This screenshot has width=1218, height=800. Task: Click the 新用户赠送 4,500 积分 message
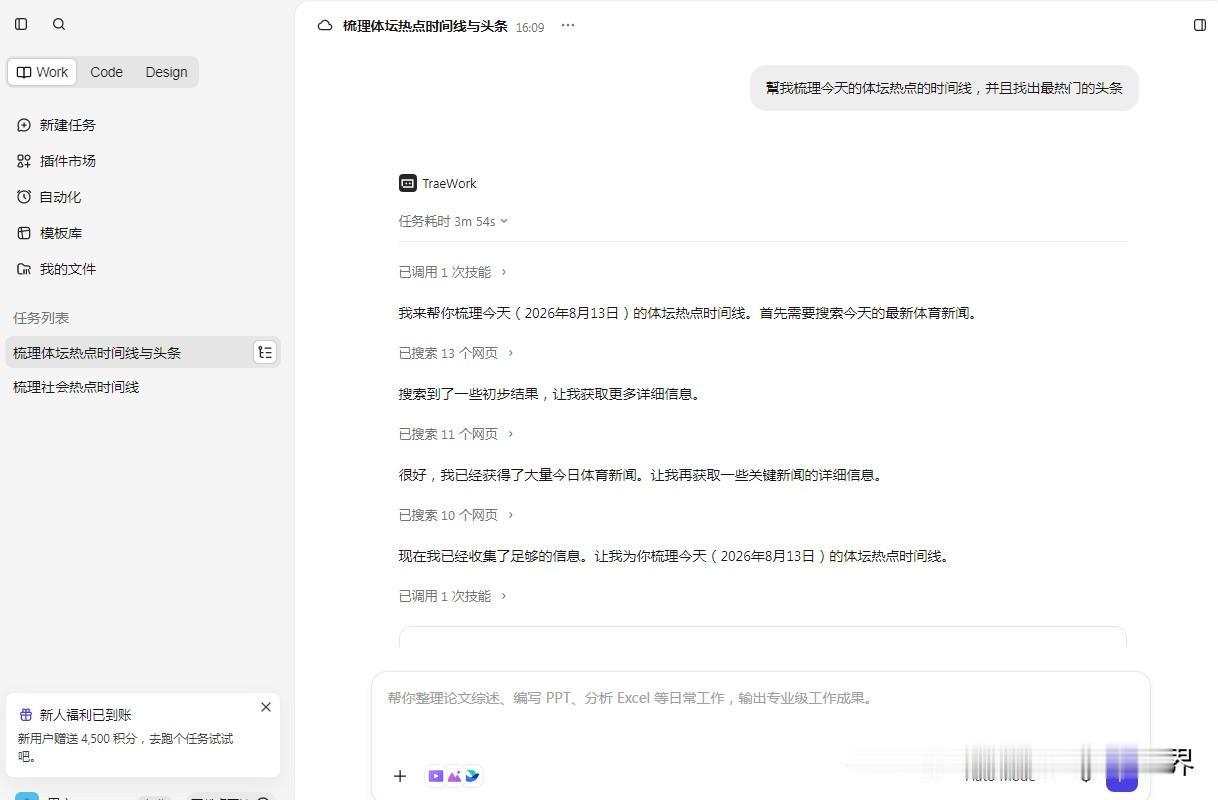tap(125, 747)
